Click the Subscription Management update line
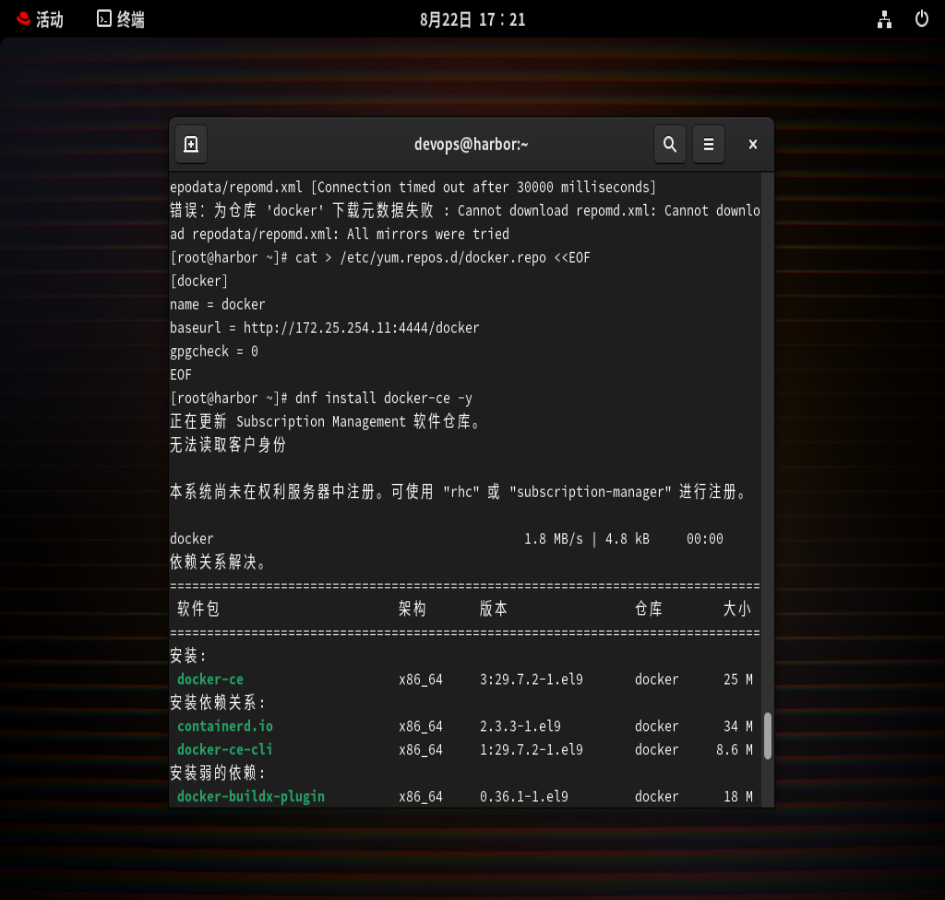The height and width of the screenshot is (900, 945). pyautogui.click(x=326, y=422)
